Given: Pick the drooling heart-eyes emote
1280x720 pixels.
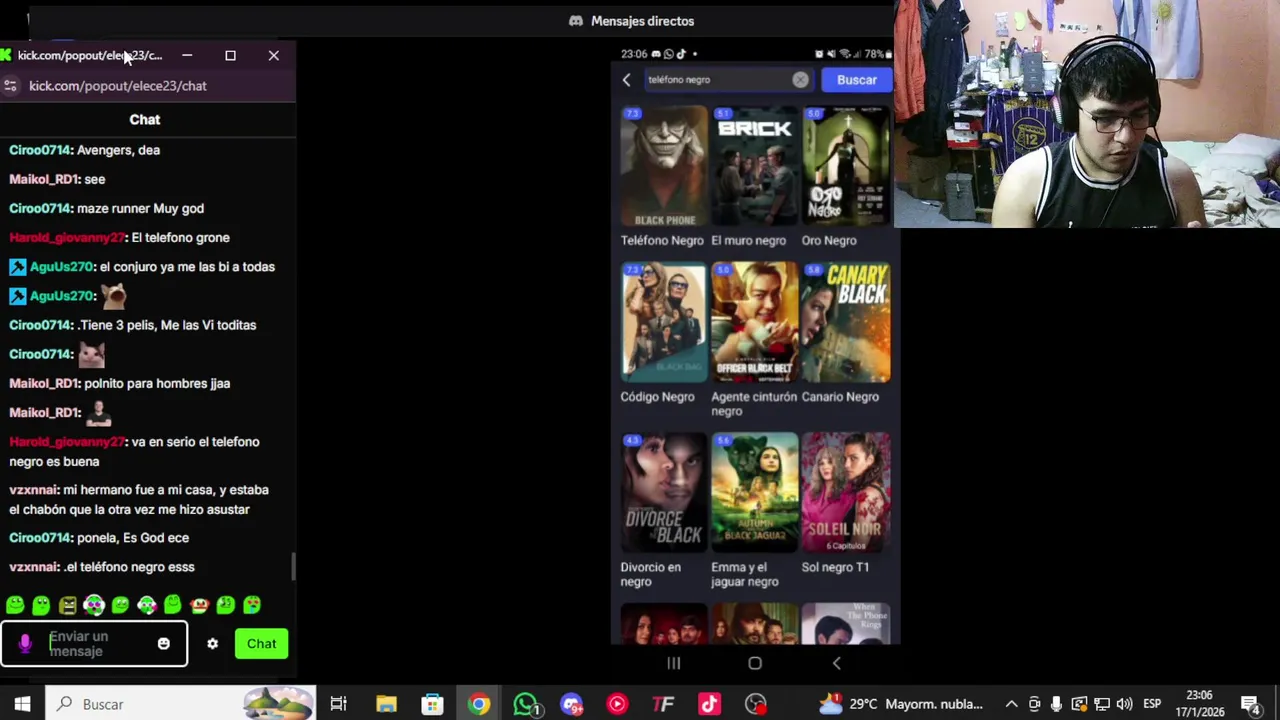Looking at the screenshot, I should [252, 605].
